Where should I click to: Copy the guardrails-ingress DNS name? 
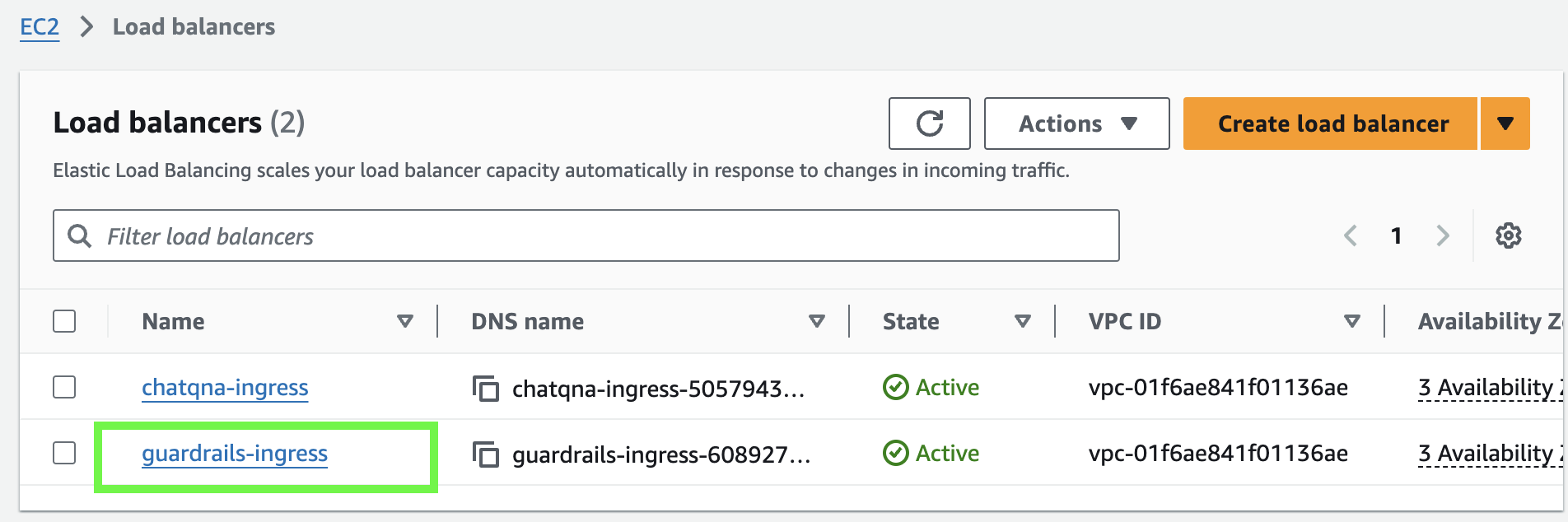click(x=486, y=454)
